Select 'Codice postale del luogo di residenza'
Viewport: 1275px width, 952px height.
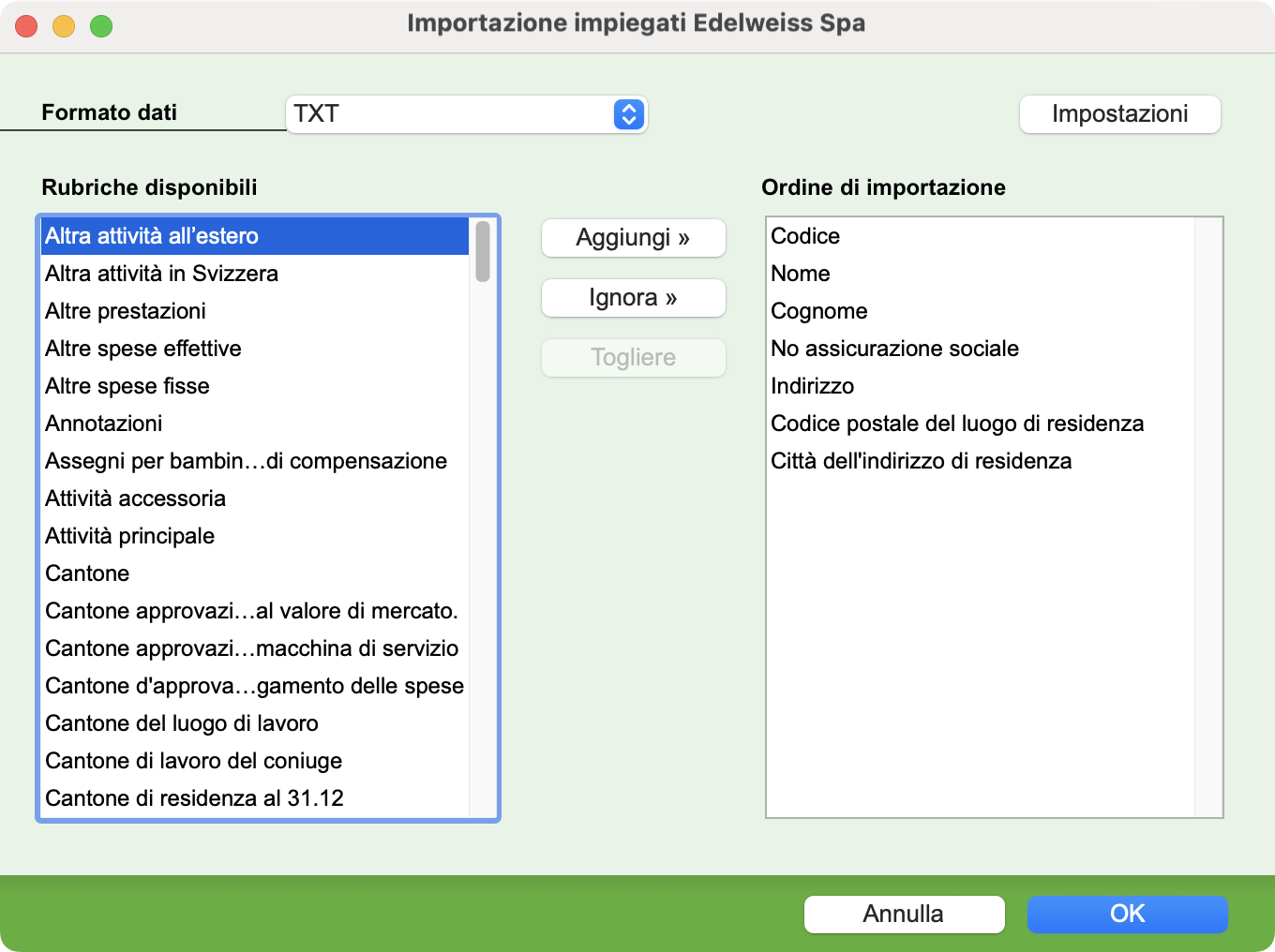point(981,424)
